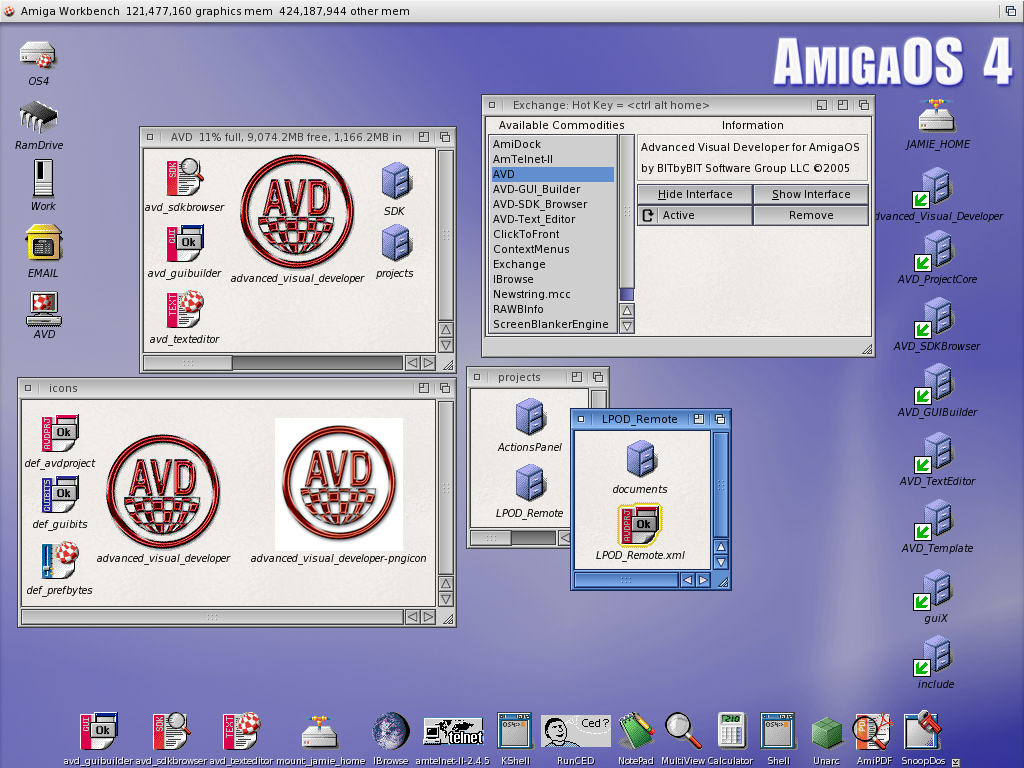
Task: Launch MultiView from the dock
Action: pyautogui.click(x=682, y=731)
